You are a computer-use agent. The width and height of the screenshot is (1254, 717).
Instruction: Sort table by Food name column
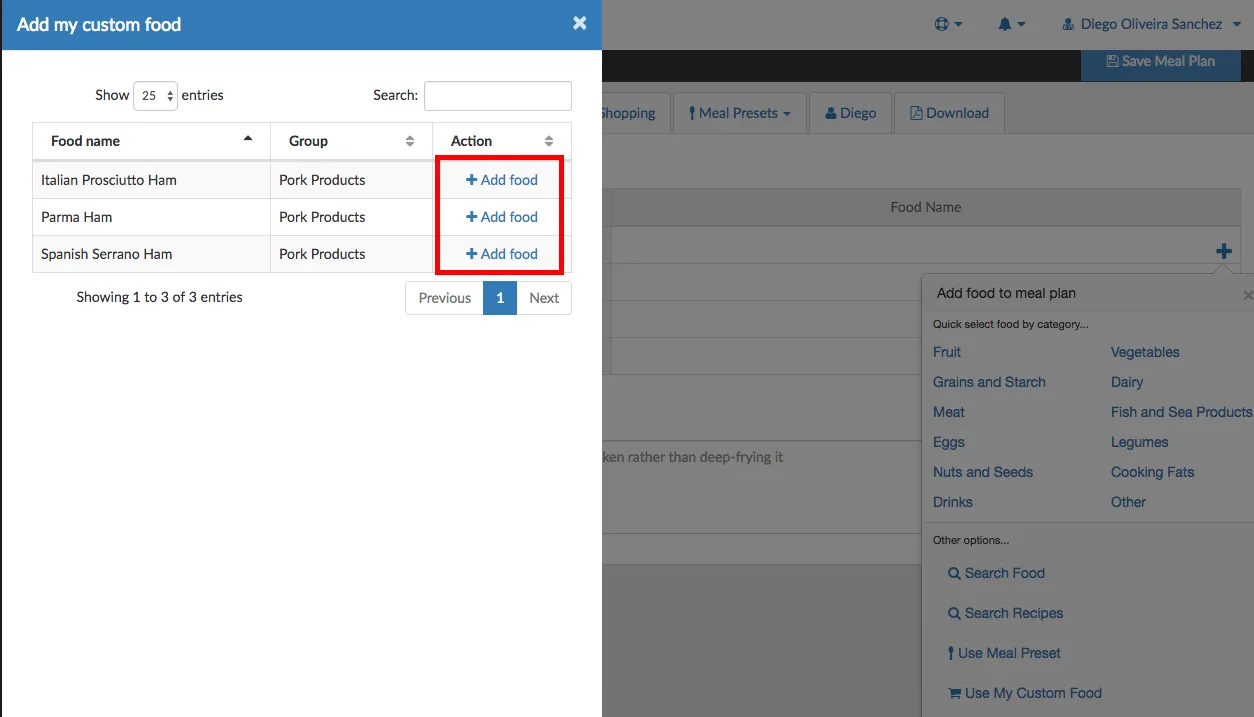point(151,141)
